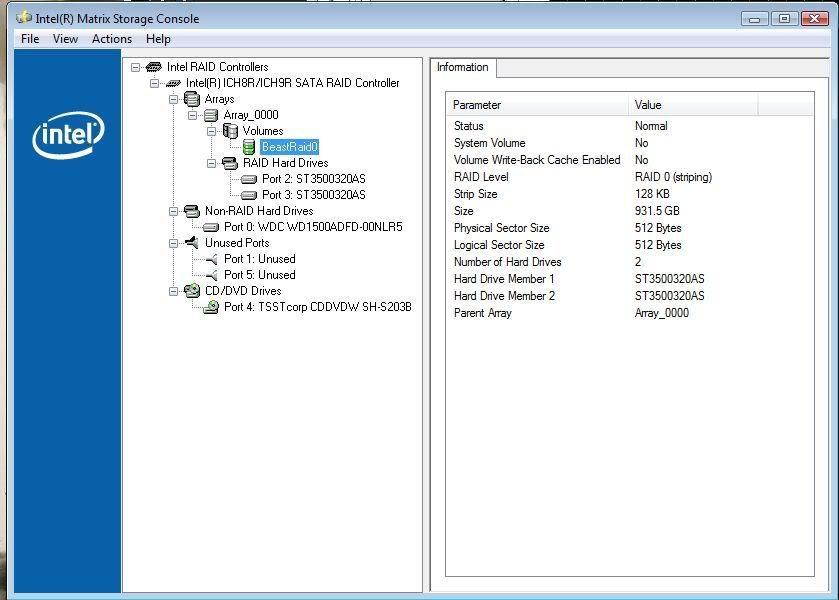Collapse the CD/DVD Drives node
Viewport: 839px width, 600px height.
[x=174, y=291]
